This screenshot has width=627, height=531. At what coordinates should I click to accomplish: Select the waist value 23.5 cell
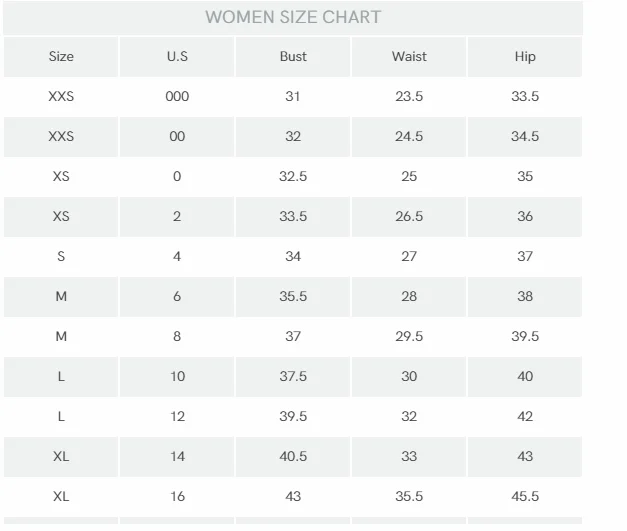[x=409, y=97]
